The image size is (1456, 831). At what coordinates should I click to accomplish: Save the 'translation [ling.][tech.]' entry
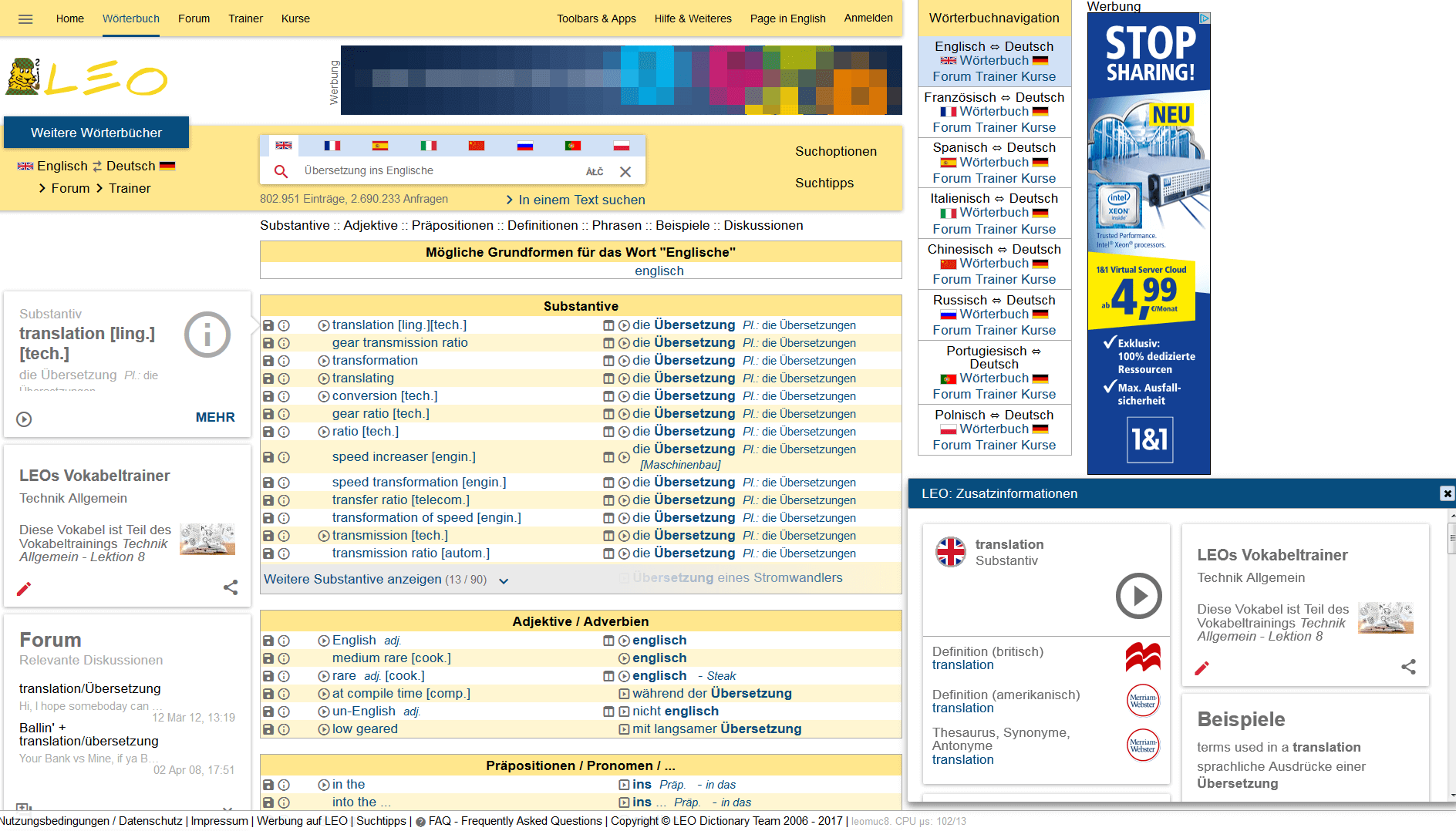(x=268, y=325)
